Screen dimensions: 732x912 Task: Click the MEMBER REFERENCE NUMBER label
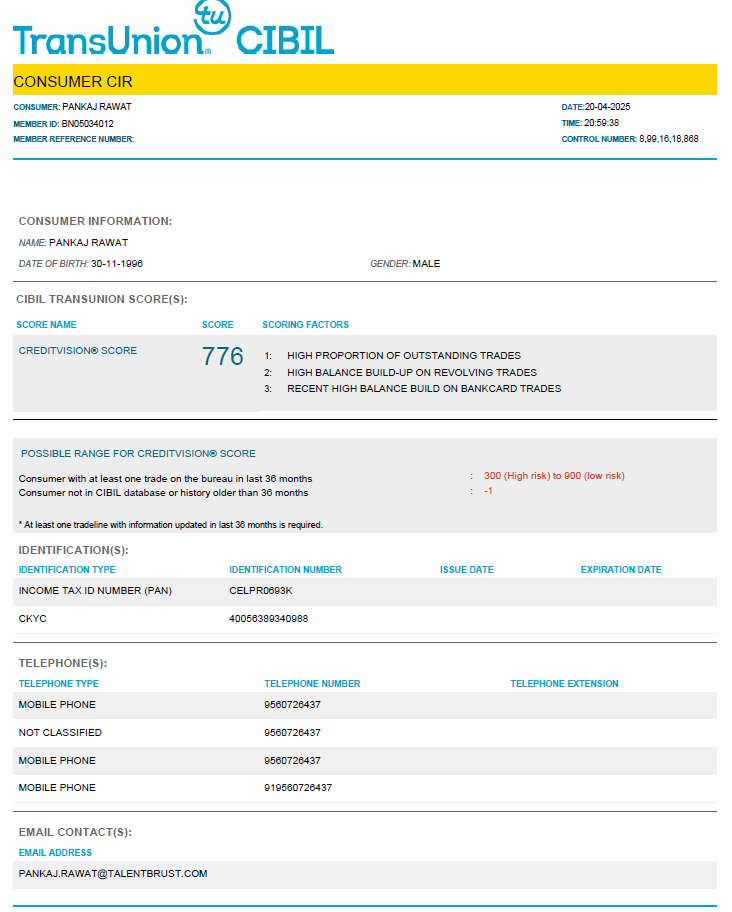[74, 139]
